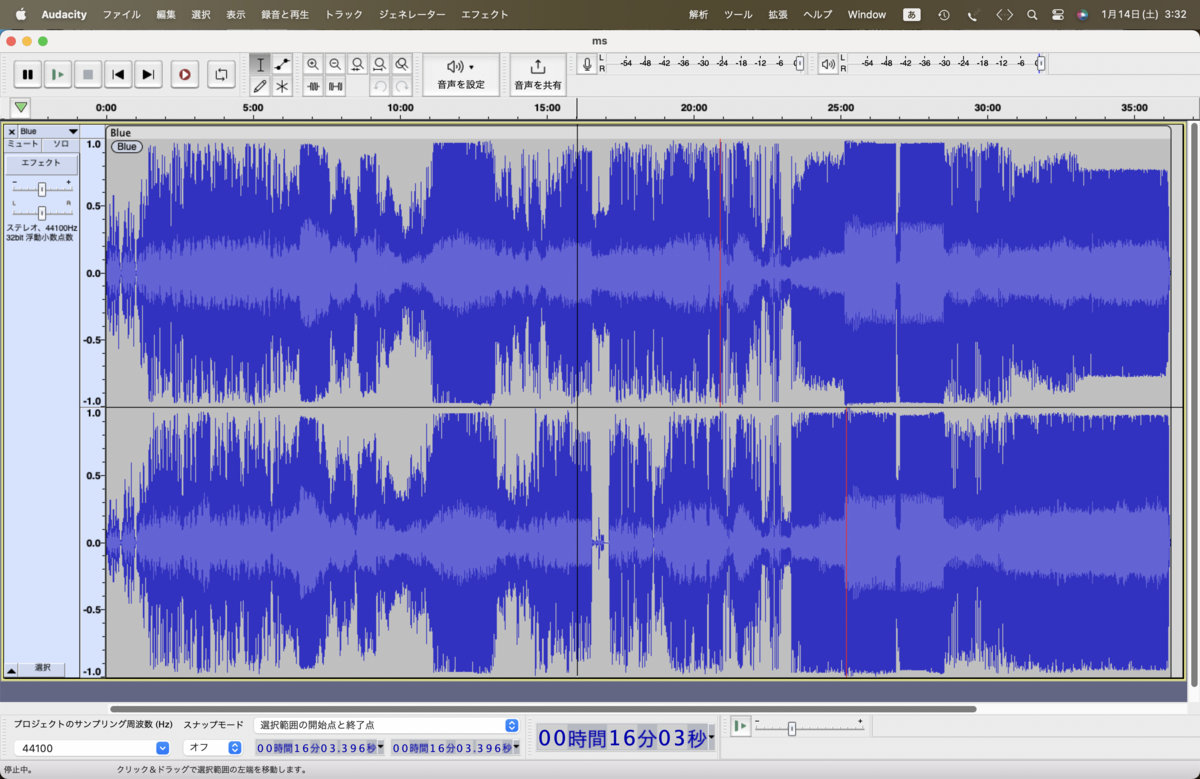Select the Envelope tool

click(x=282, y=64)
